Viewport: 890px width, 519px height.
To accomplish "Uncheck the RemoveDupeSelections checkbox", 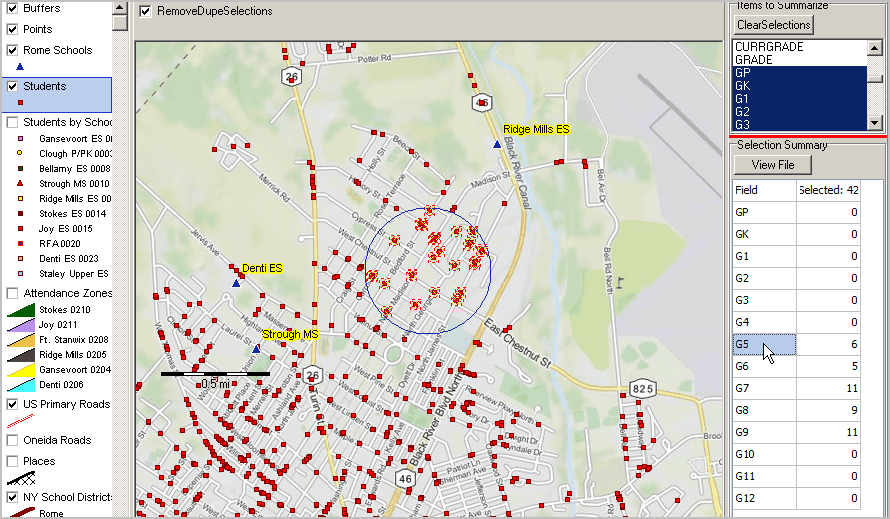I will coord(145,11).
